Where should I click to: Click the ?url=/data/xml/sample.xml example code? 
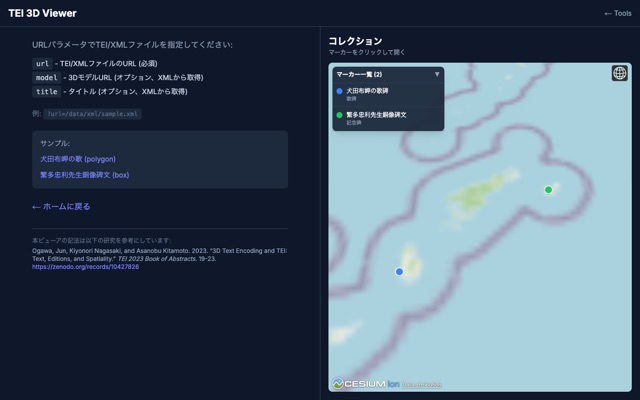click(93, 114)
